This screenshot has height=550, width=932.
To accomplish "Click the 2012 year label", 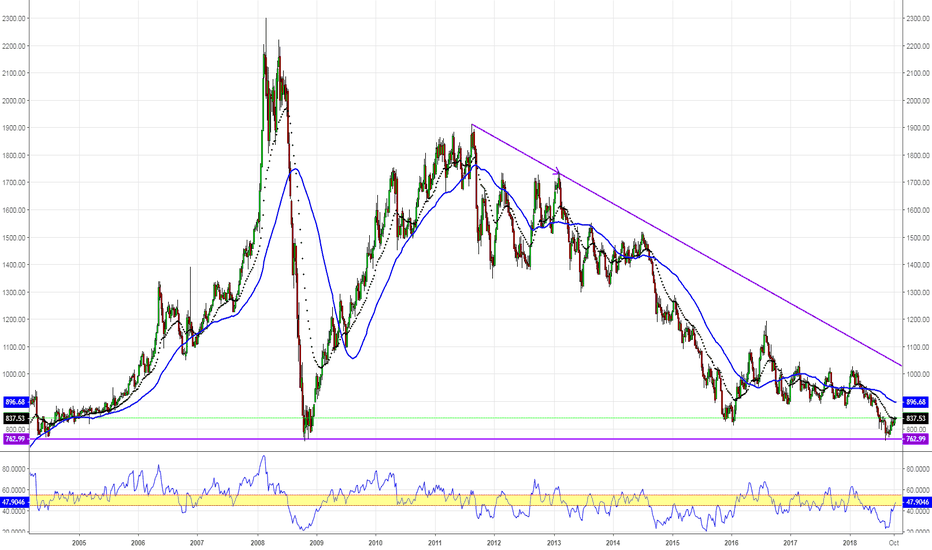I will (x=494, y=542).
